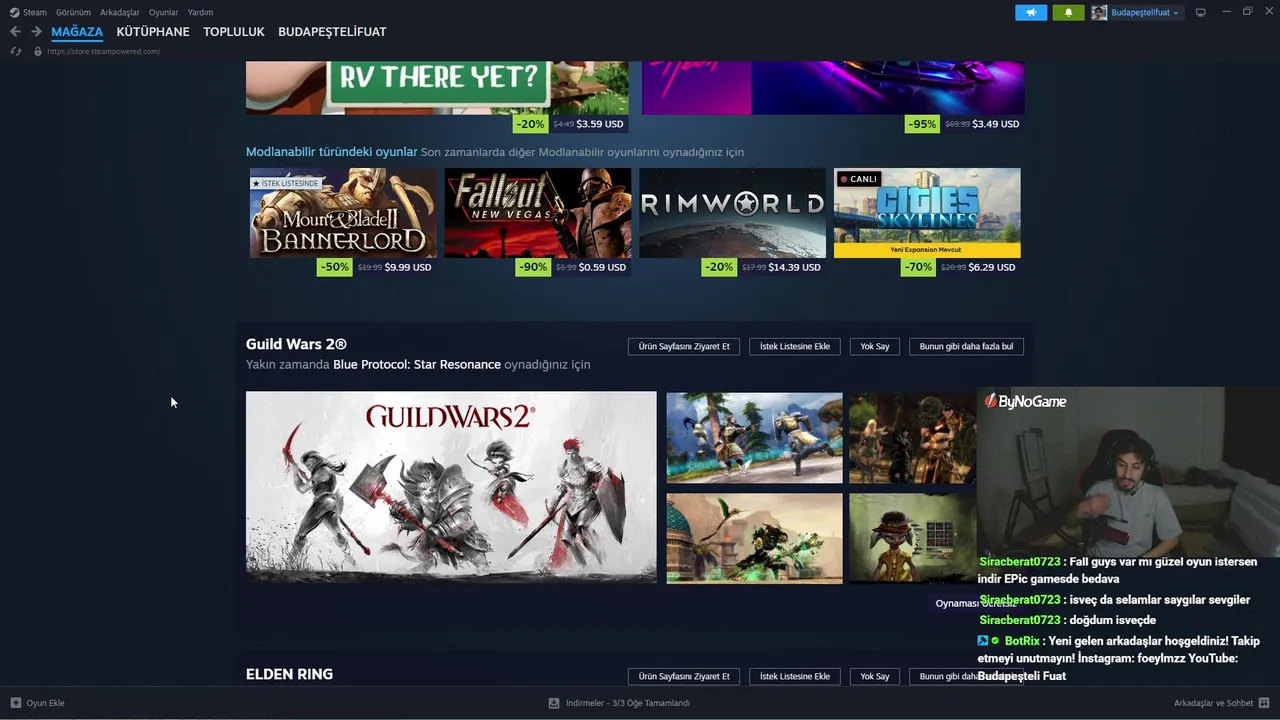View Guild Wars 2 green dragon screenshot

(x=755, y=538)
